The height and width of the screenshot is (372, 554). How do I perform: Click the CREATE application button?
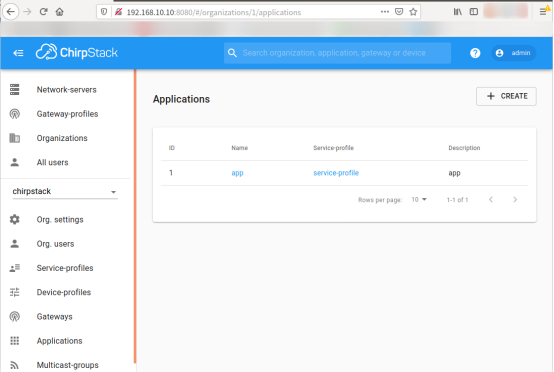click(506, 96)
